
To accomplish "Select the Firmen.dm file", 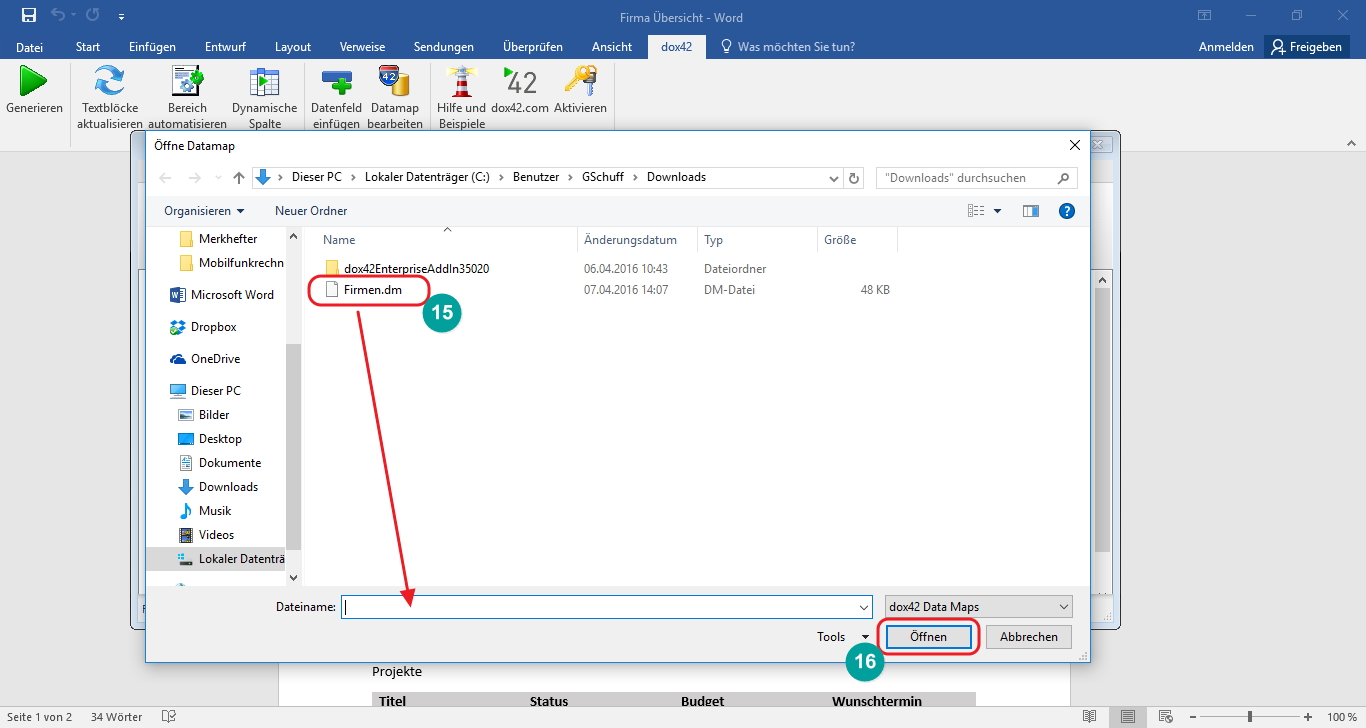I will point(365,290).
